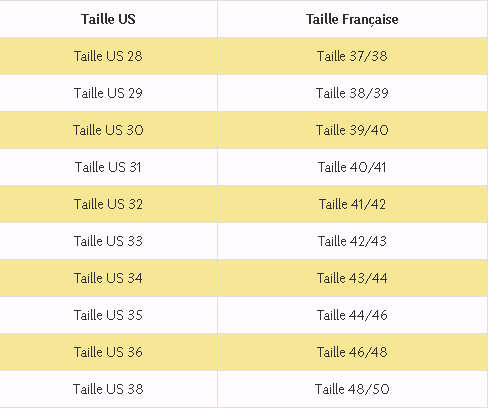
Task: Select the Taille US 32 cell
Action: (x=108, y=204)
